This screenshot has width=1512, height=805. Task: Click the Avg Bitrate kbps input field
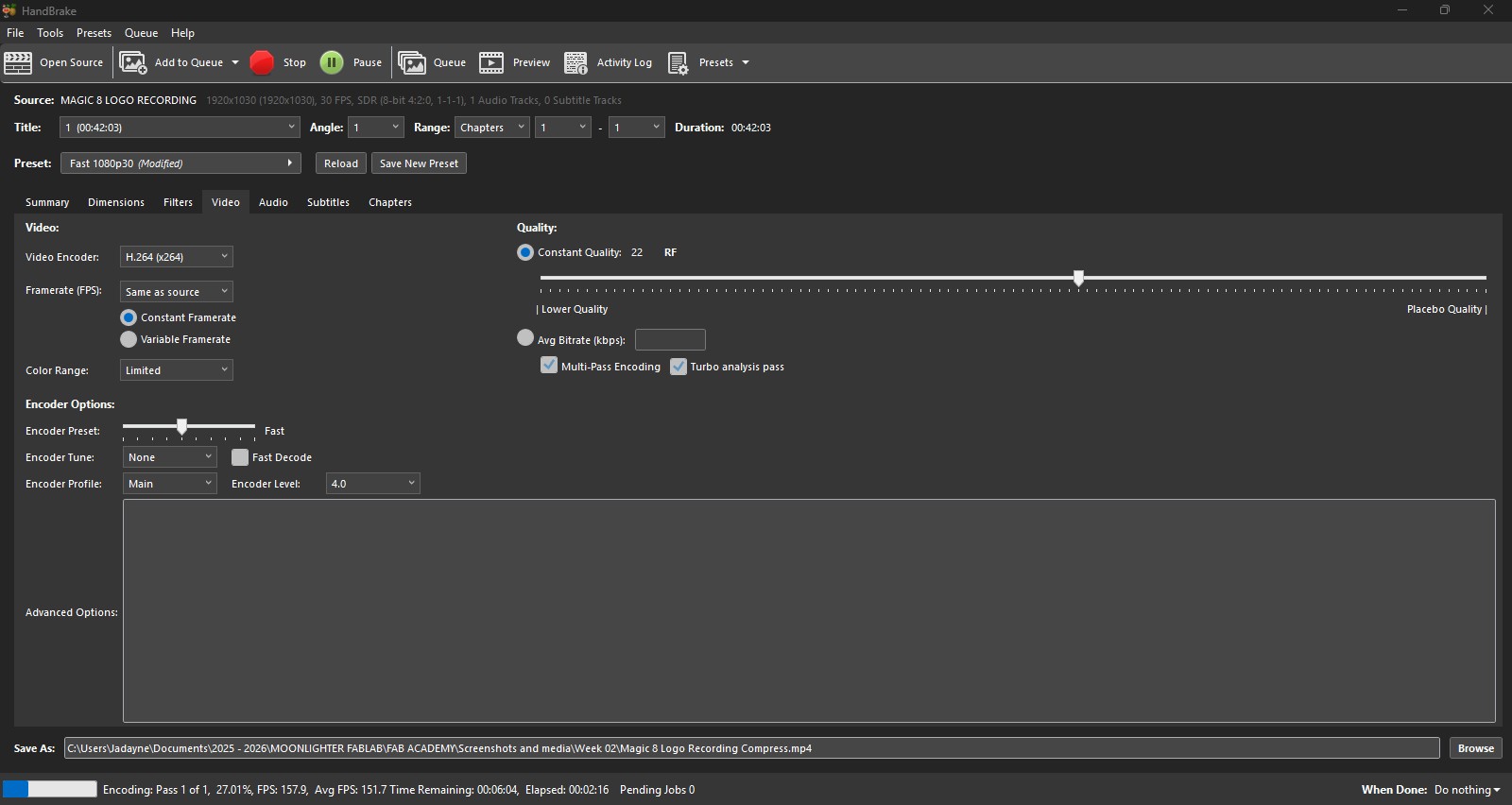[670, 339]
